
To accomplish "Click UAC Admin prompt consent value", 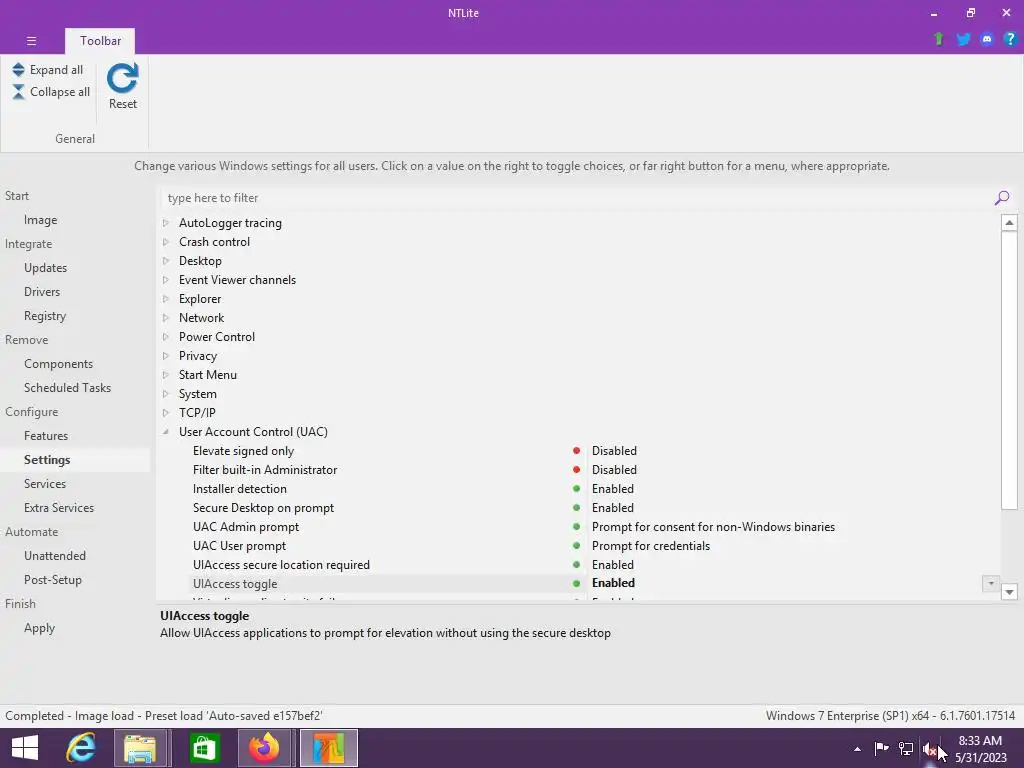I will (713, 526).
